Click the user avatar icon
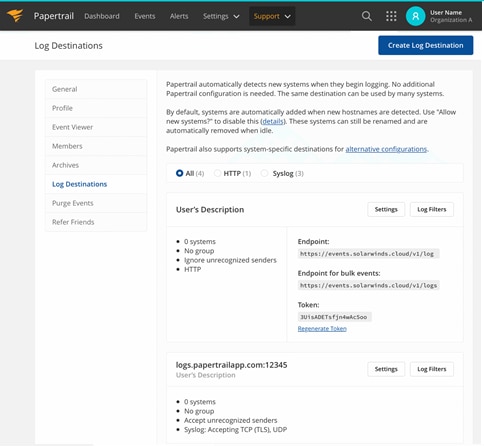The height and width of the screenshot is (447, 484). coord(415,16)
